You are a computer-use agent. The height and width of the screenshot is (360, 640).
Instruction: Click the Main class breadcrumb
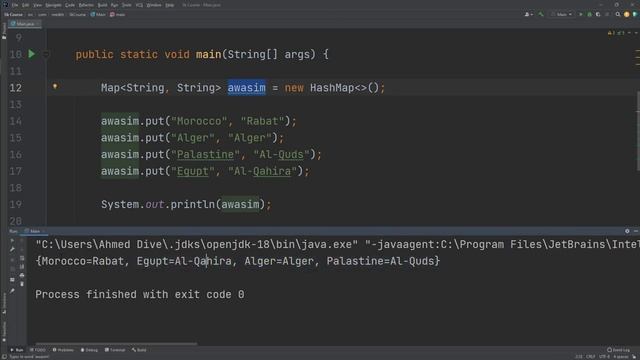point(98,14)
